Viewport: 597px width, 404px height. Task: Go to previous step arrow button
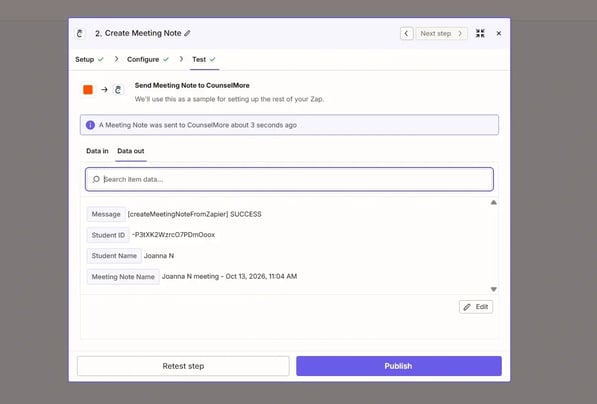tap(406, 34)
